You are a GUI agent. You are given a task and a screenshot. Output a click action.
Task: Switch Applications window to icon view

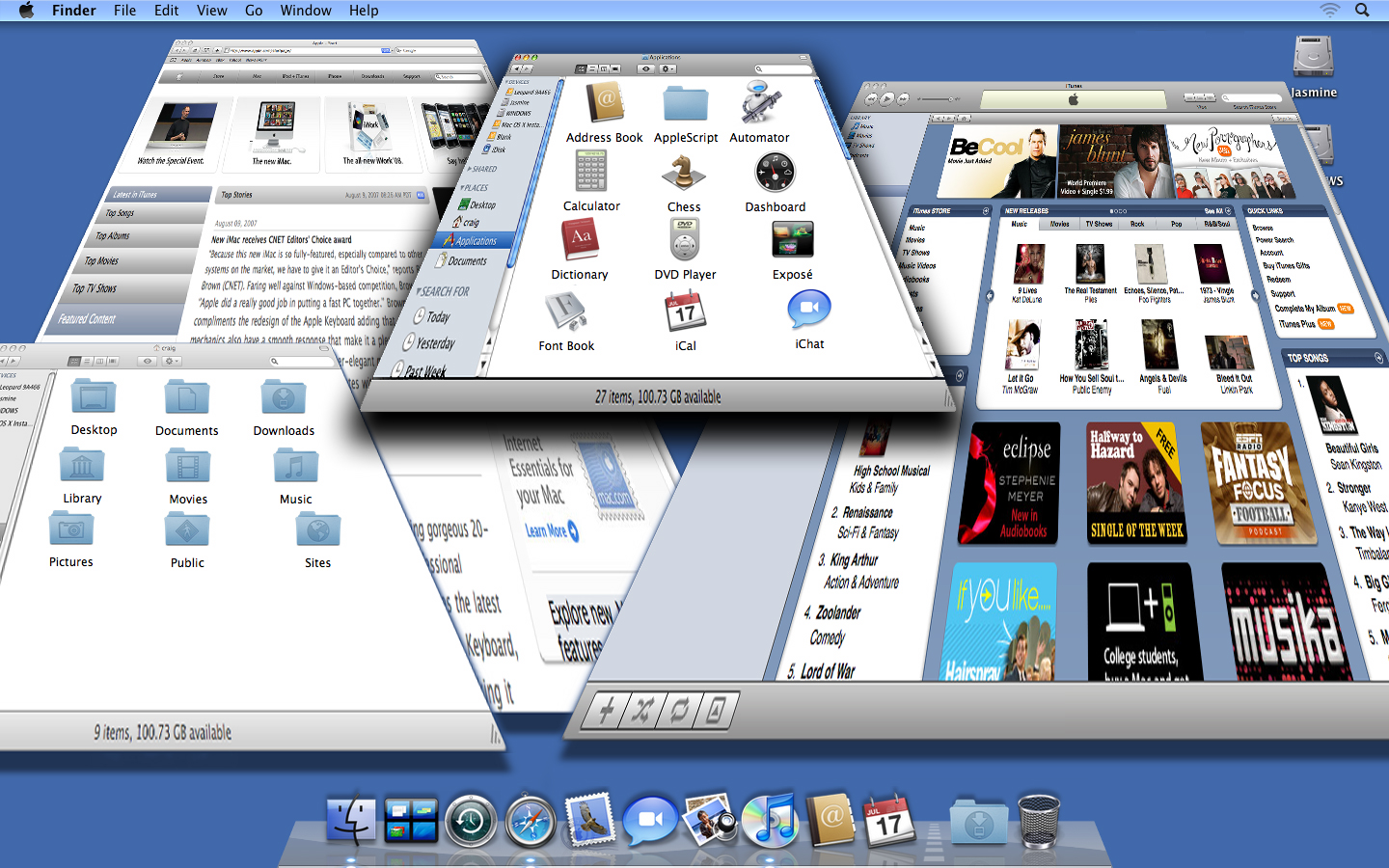pyautogui.click(x=581, y=69)
